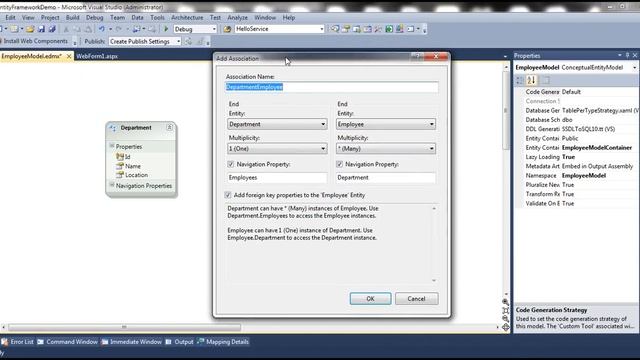
Task: Open the Error List panel
Action: [18, 342]
